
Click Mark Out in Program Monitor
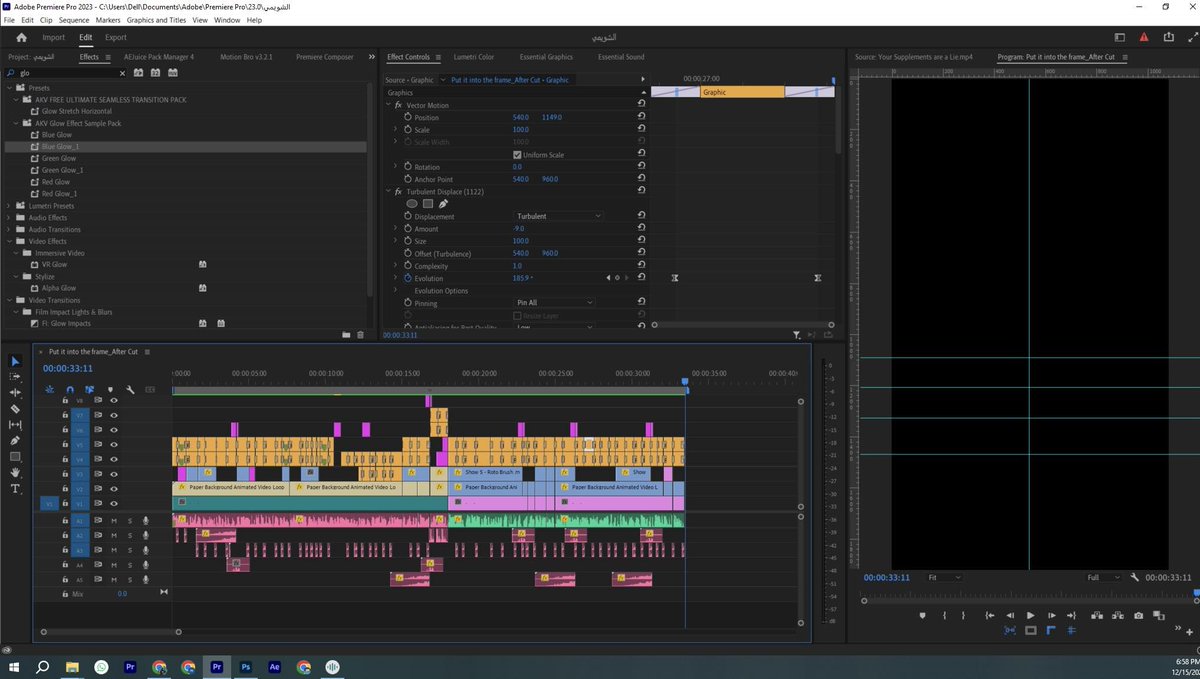pos(964,616)
